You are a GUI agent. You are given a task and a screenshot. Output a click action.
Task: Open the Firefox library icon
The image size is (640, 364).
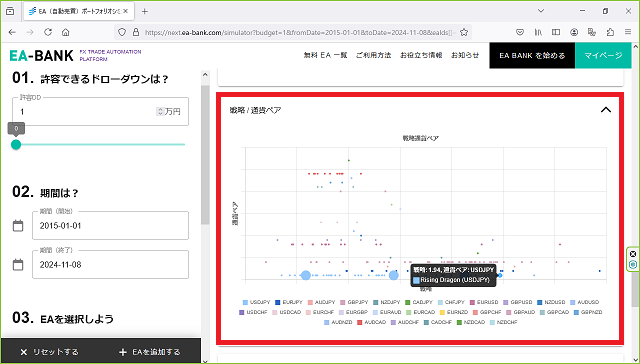coord(538,32)
